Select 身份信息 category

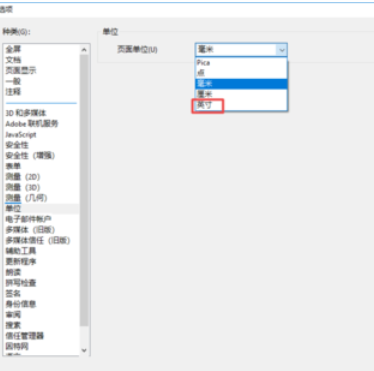(21, 304)
